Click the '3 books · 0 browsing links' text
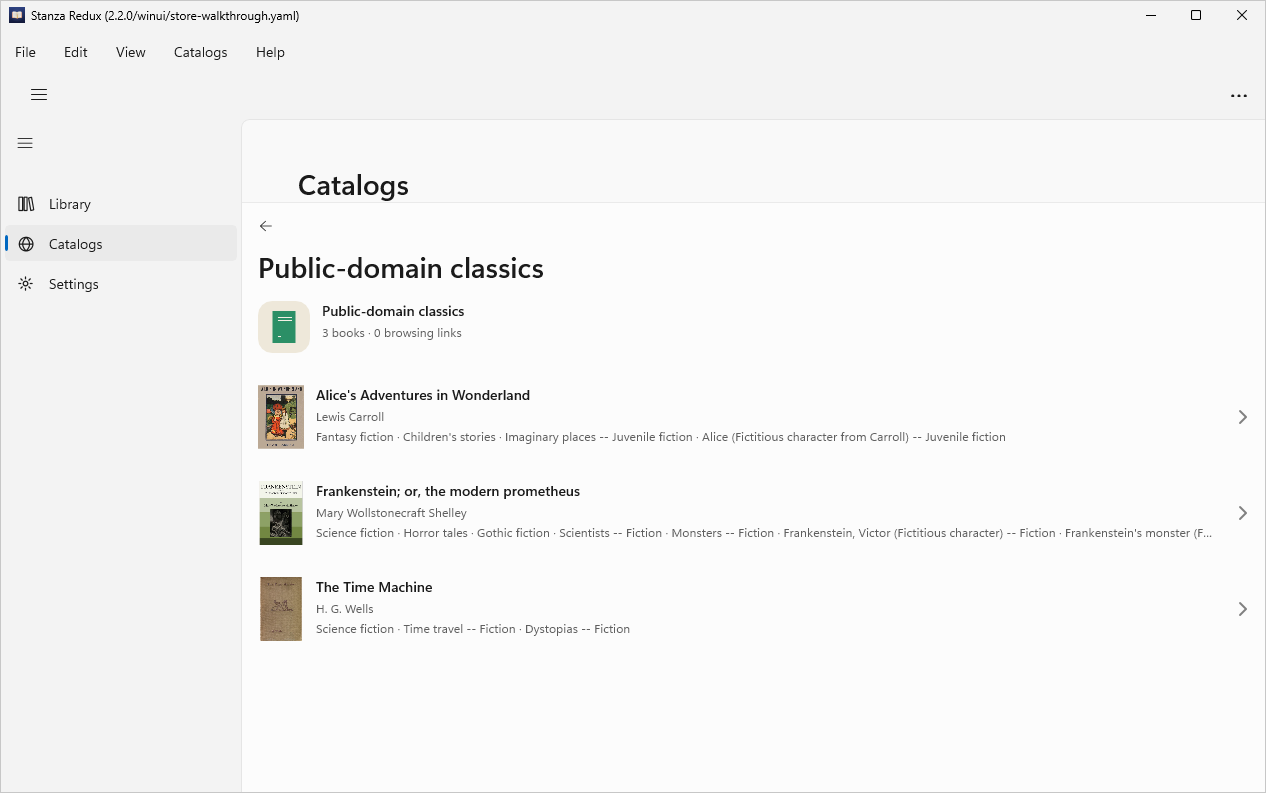This screenshot has width=1266, height=793. tap(392, 333)
